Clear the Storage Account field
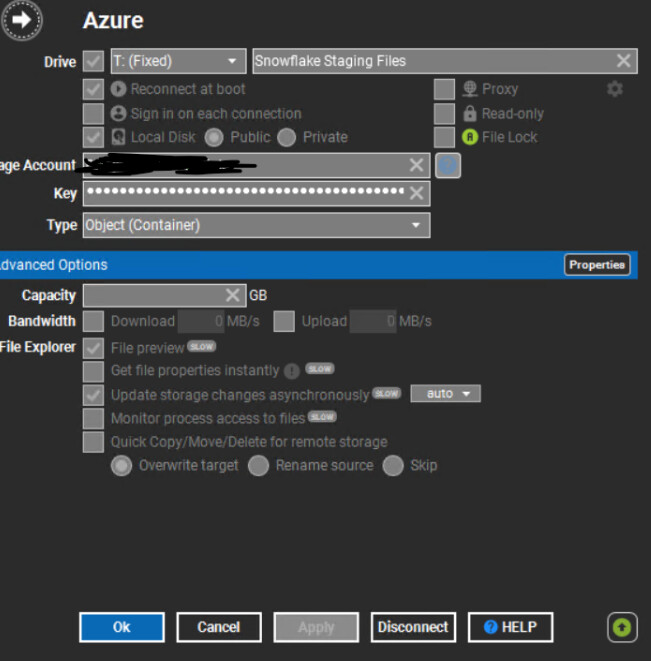This screenshot has height=661, width=651. coord(416,165)
